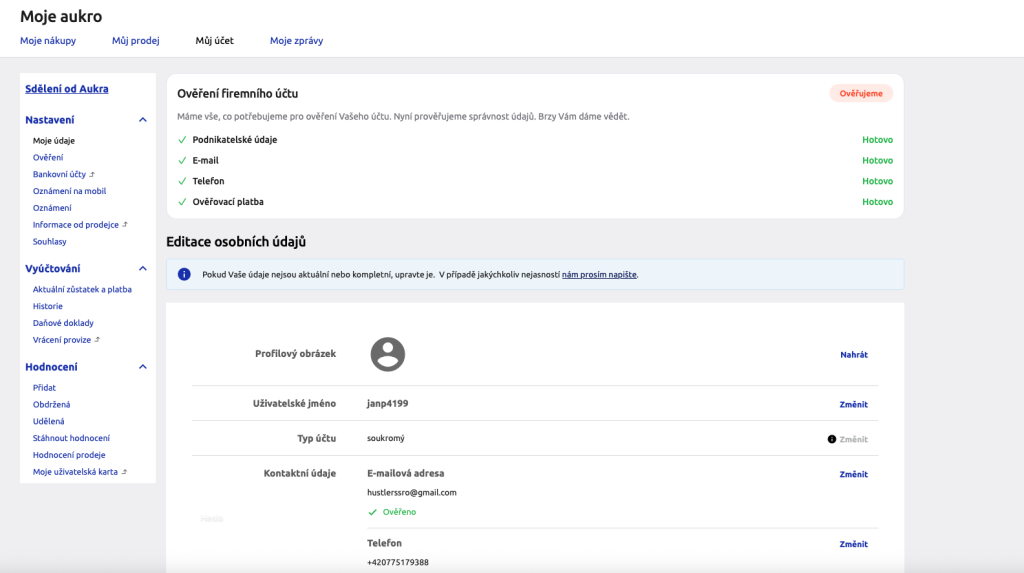1024x573 pixels.
Task: Select Moje údaje in sidebar
Action: [x=54, y=140]
